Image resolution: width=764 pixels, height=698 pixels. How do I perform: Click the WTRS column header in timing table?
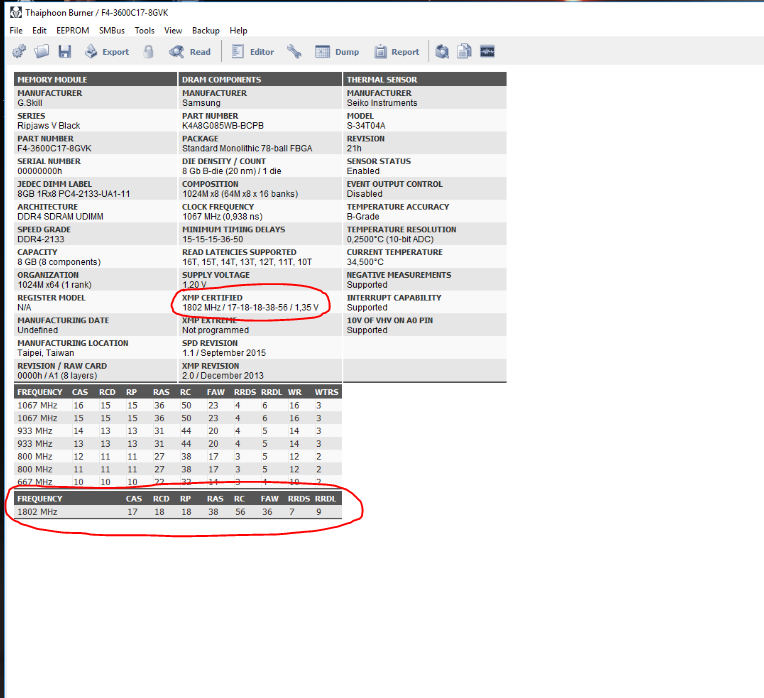(326, 392)
